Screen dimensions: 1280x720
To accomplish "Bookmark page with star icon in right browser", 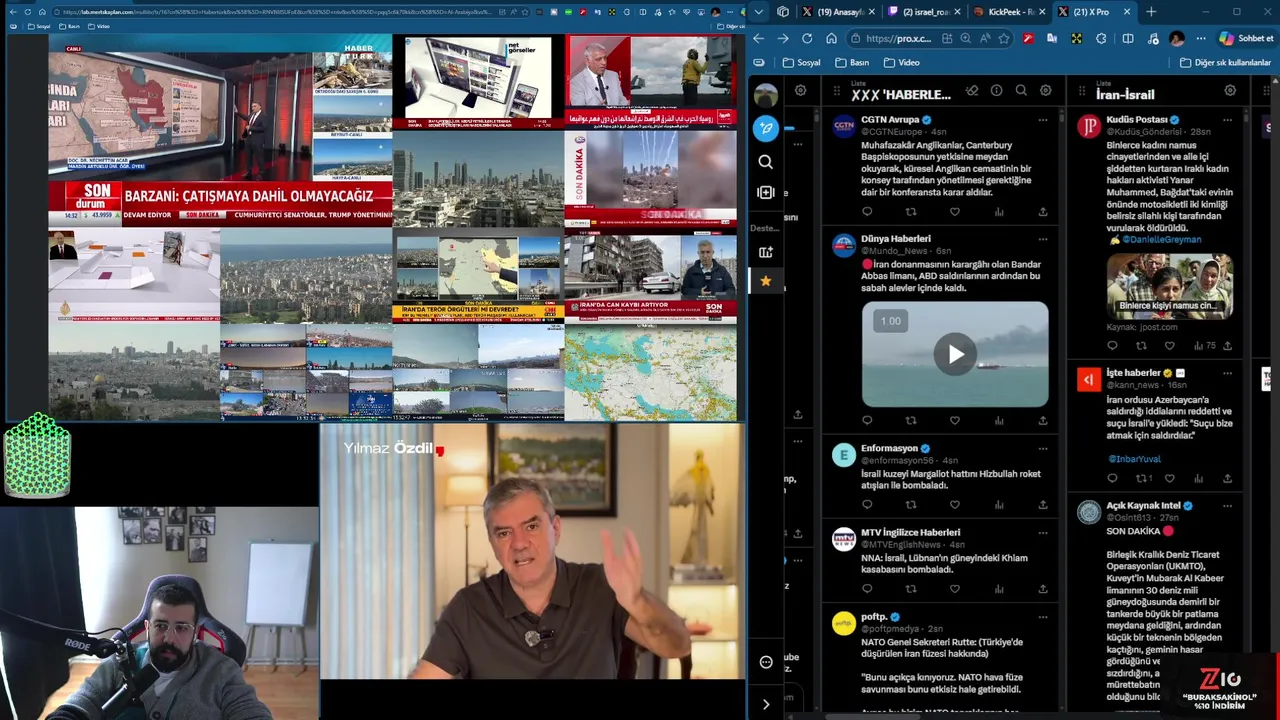I will click(1004, 38).
